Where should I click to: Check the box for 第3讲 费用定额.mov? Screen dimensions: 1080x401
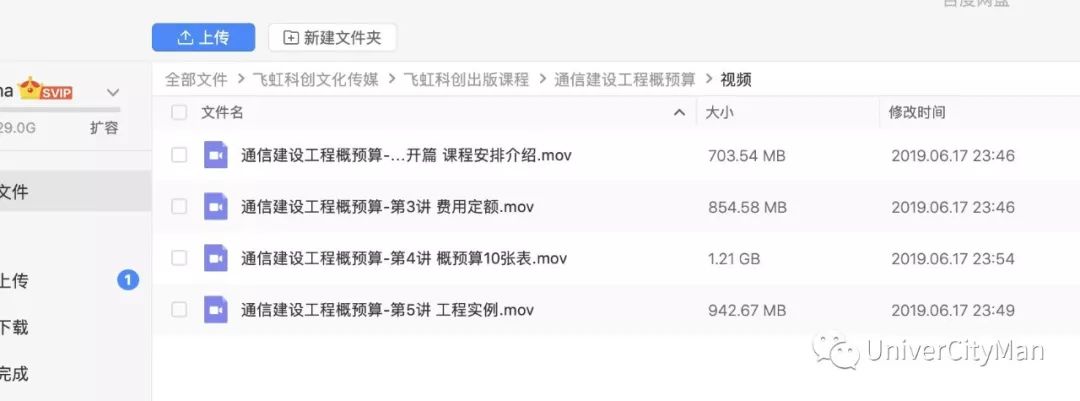click(x=179, y=207)
